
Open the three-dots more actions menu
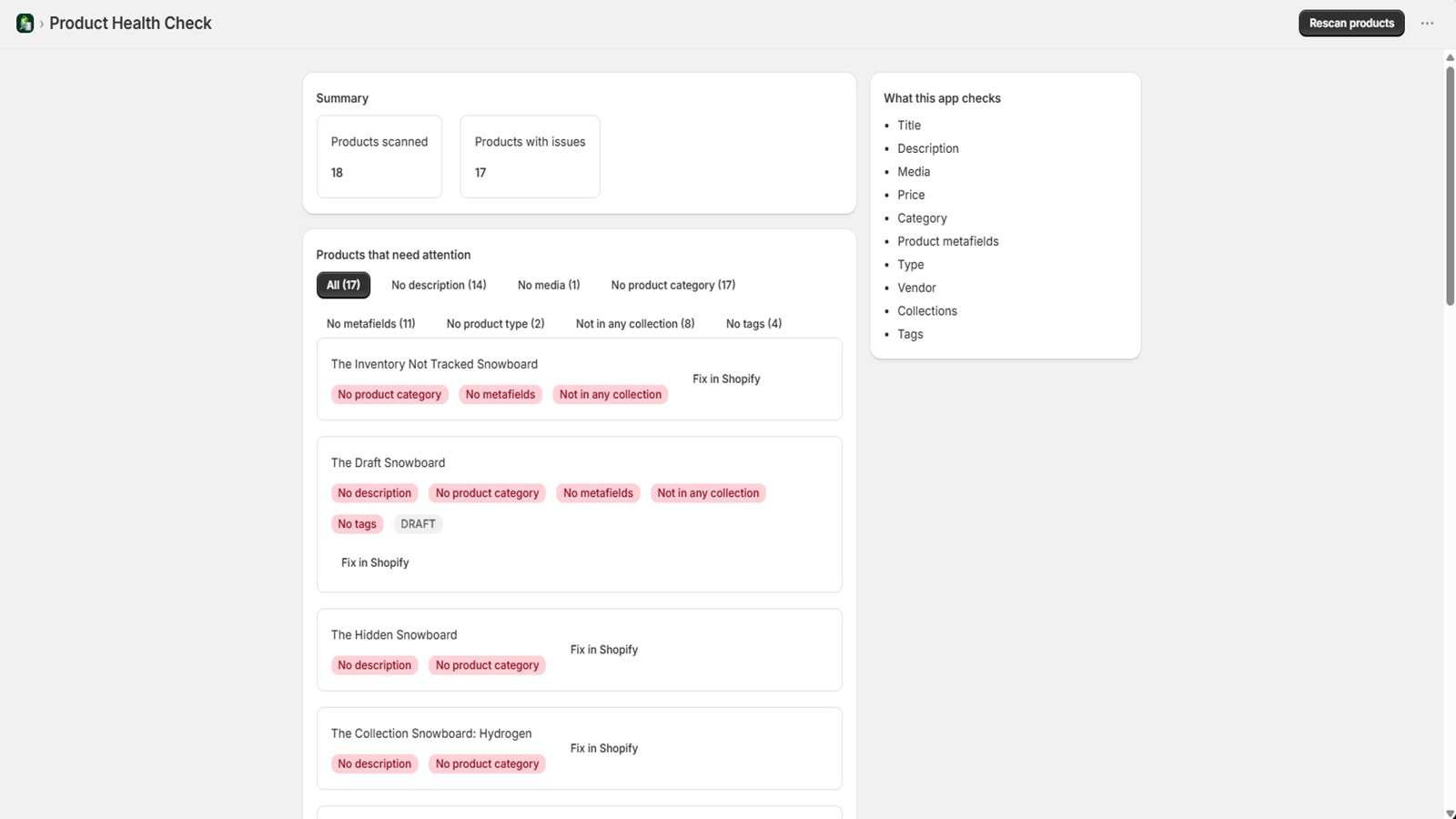[x=1427, y=23]
